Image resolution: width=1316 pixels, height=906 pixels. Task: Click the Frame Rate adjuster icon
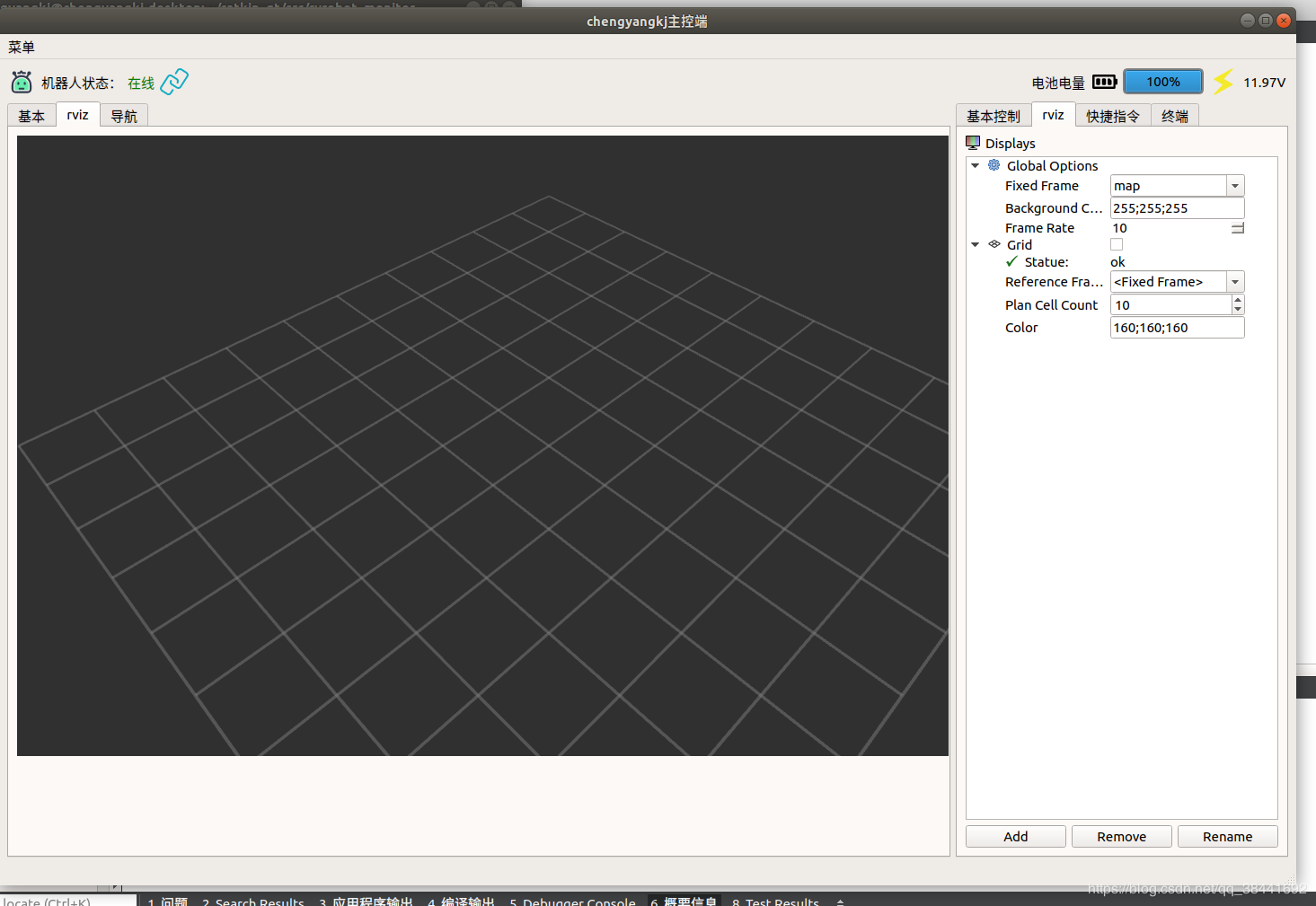(1237, 227)
